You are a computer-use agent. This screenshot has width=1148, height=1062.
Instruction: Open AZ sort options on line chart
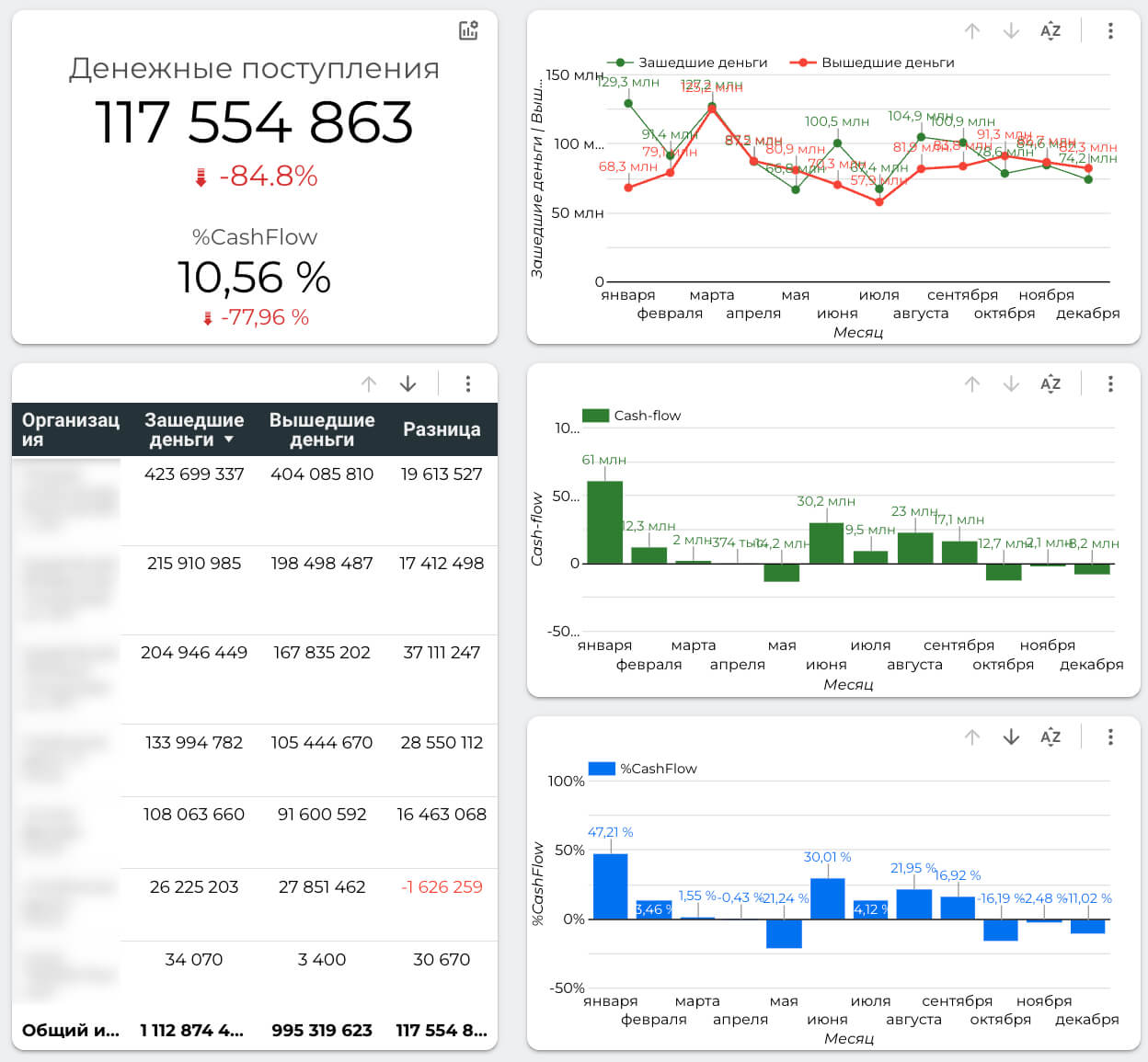(1050, 30)
